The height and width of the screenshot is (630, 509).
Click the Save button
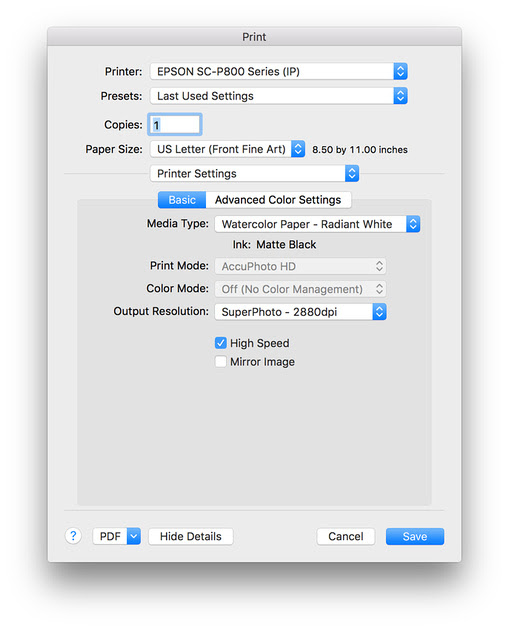(415, 536)
